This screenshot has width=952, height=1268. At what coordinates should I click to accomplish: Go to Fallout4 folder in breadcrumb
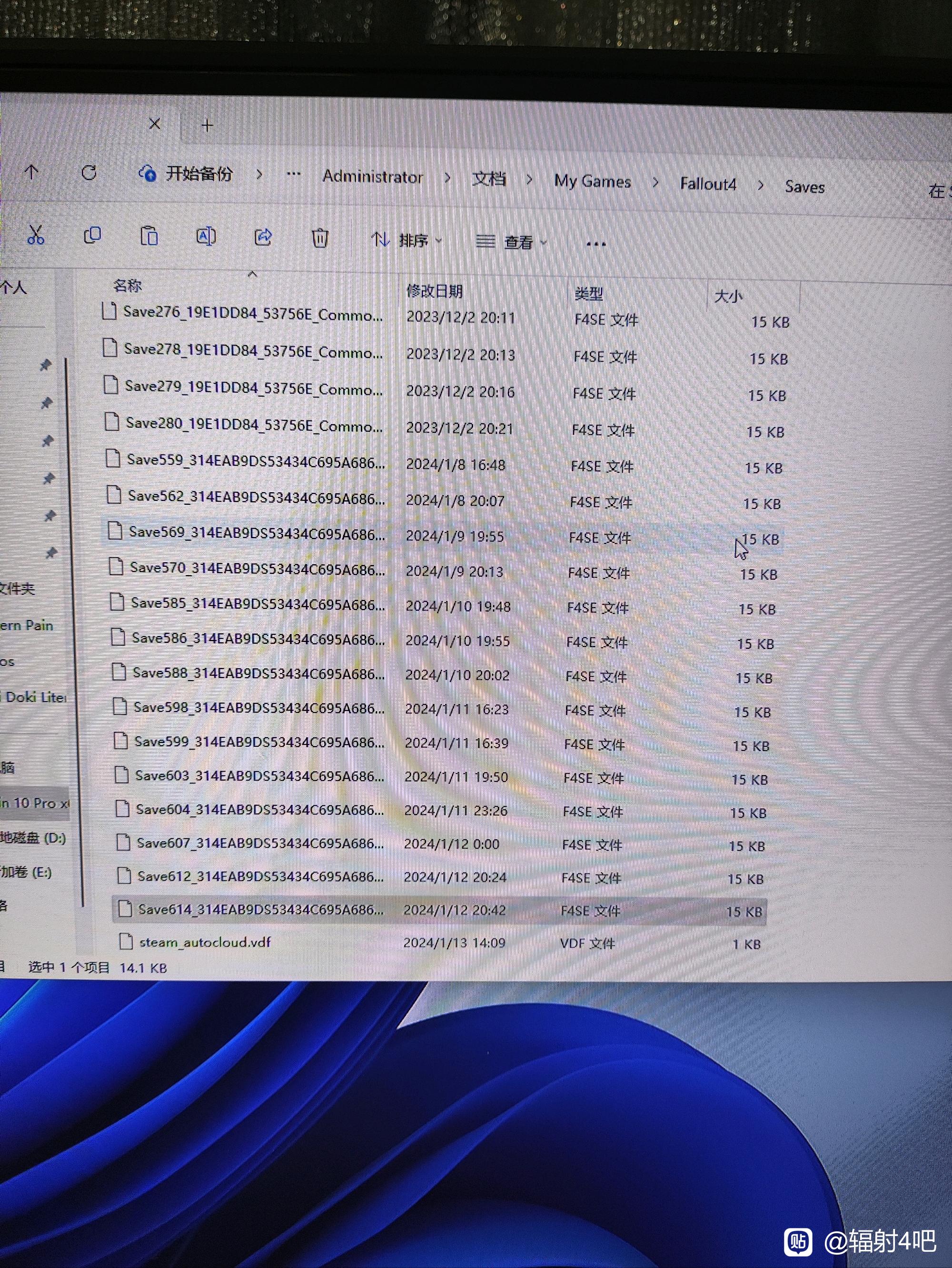click(708, 184)
